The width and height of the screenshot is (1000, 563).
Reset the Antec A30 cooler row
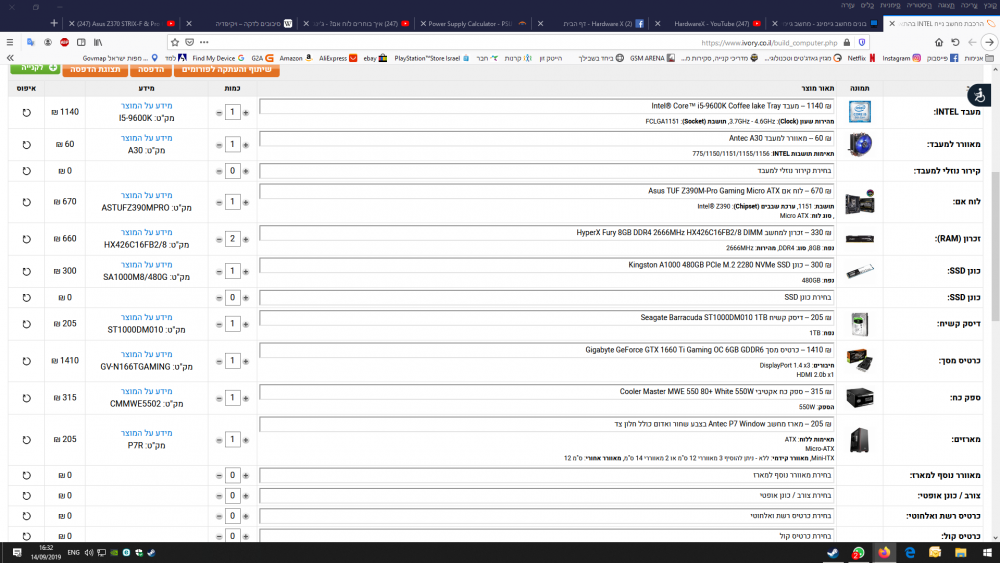coord(26,145)
